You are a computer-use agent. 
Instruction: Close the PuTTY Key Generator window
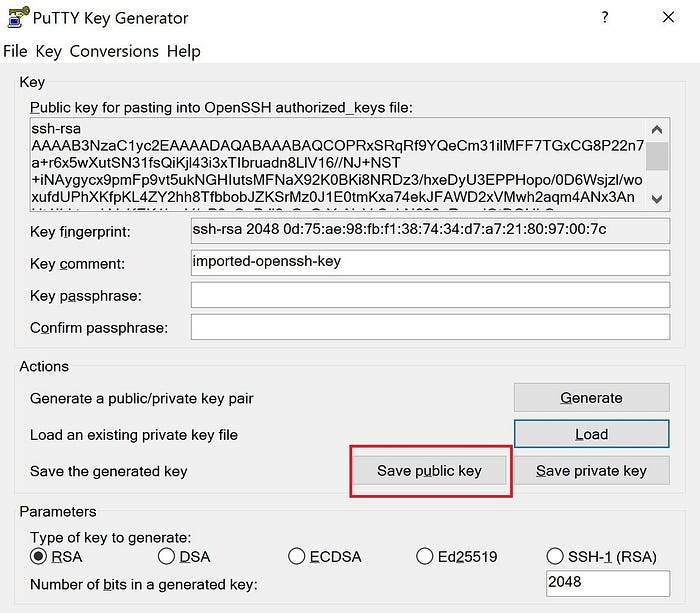tap(668, 17)
